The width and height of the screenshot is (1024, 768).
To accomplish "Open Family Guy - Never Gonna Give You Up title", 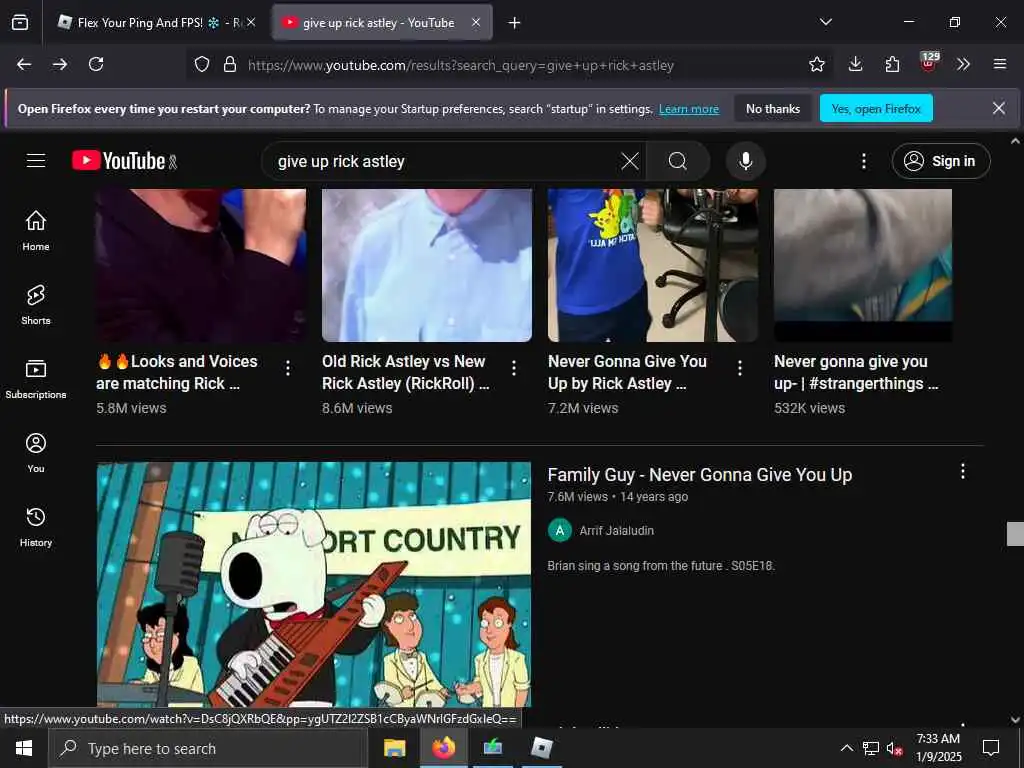I will (x=699, y=475).
